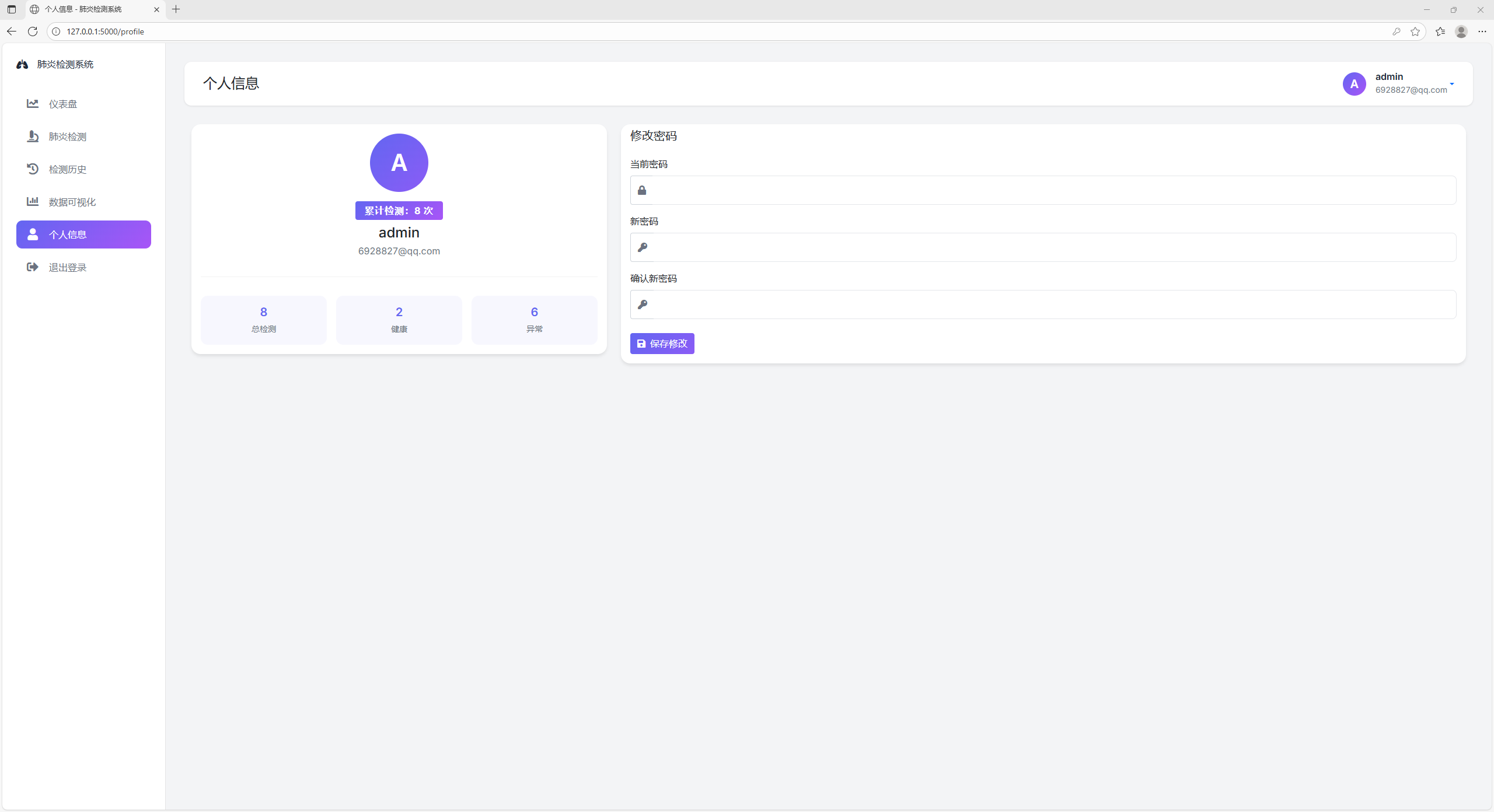Click the 异常 stats card
1494x812 pixels.
click(534, 320)
